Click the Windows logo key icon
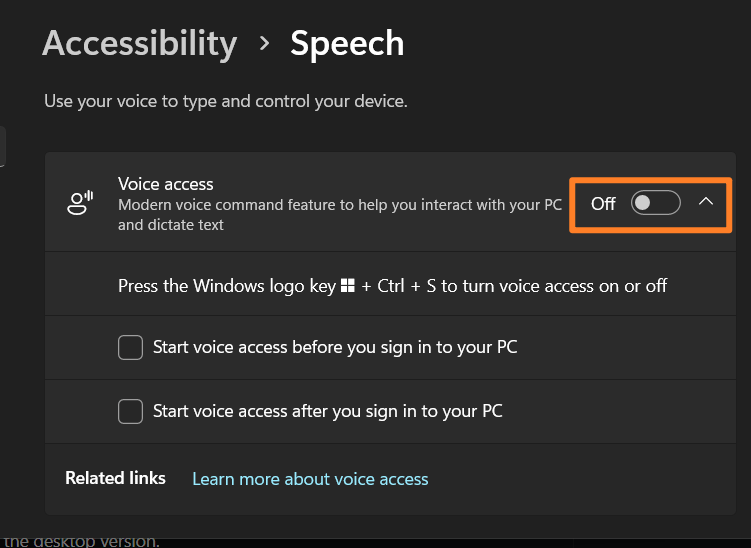 pos(348,285)
